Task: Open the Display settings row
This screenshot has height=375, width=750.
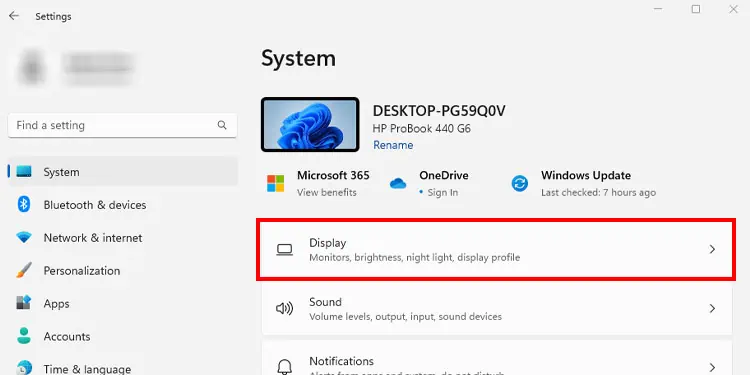Action: tap(496, 250)
